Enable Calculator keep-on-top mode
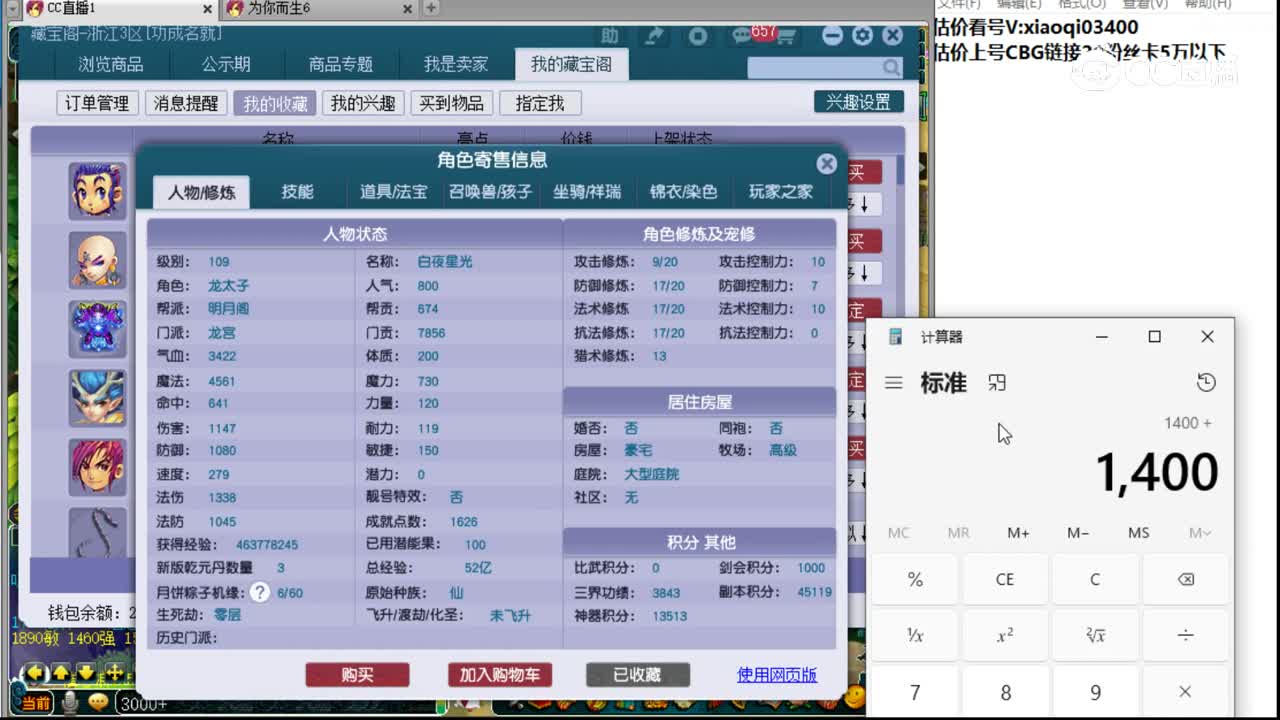Viewport: 1280px width, 720px height. [x=997, y=382]
